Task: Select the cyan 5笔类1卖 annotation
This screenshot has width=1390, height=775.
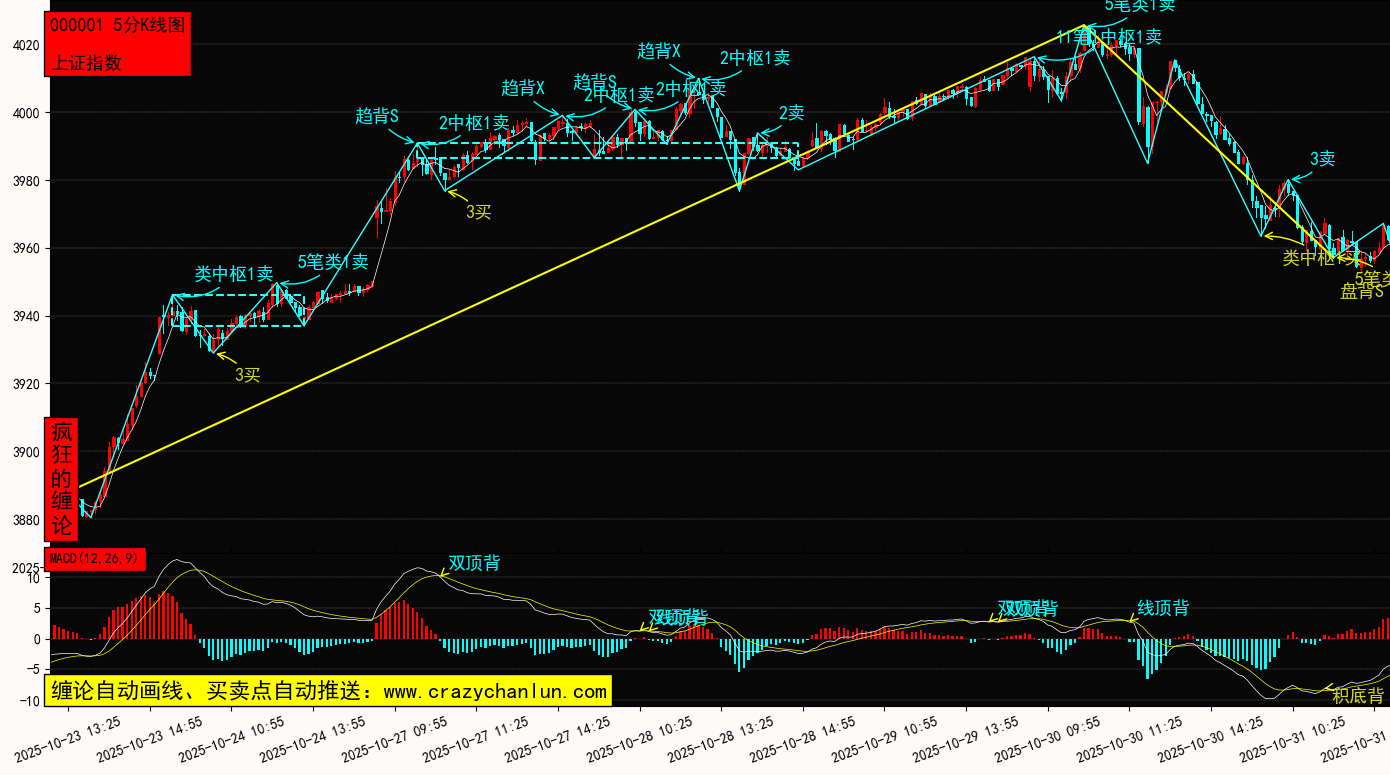Action: 332,262
